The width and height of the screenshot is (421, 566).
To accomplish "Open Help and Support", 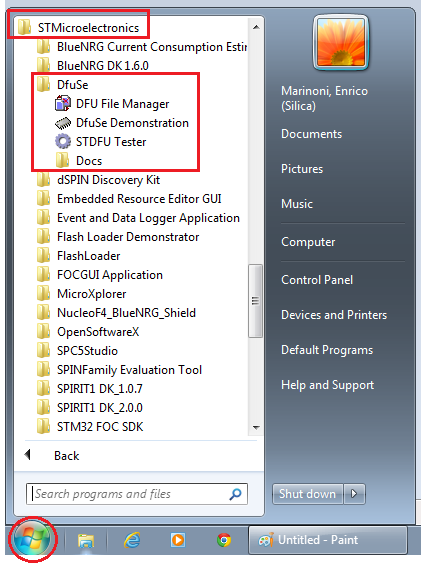I will [x=327, y=385].
